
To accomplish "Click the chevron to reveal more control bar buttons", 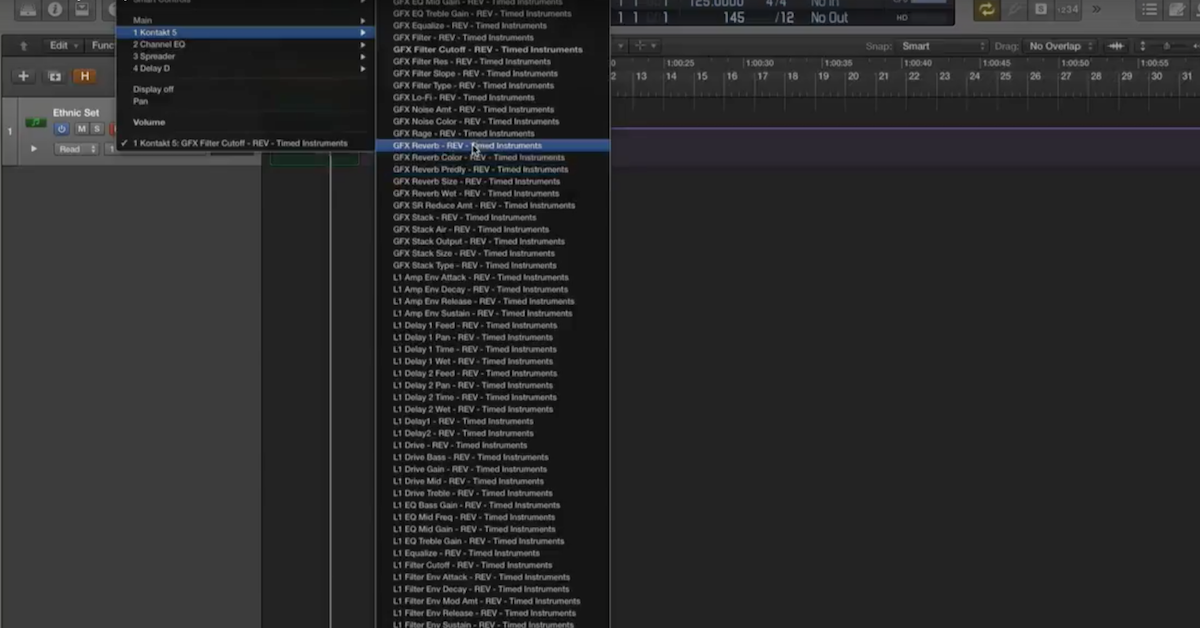I will click(1097, 9).
